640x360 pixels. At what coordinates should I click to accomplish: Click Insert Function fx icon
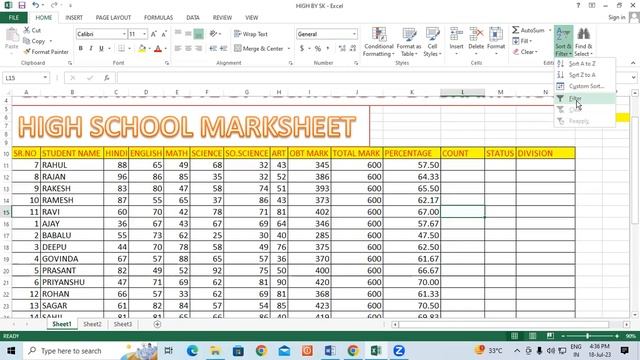[107, 78]
